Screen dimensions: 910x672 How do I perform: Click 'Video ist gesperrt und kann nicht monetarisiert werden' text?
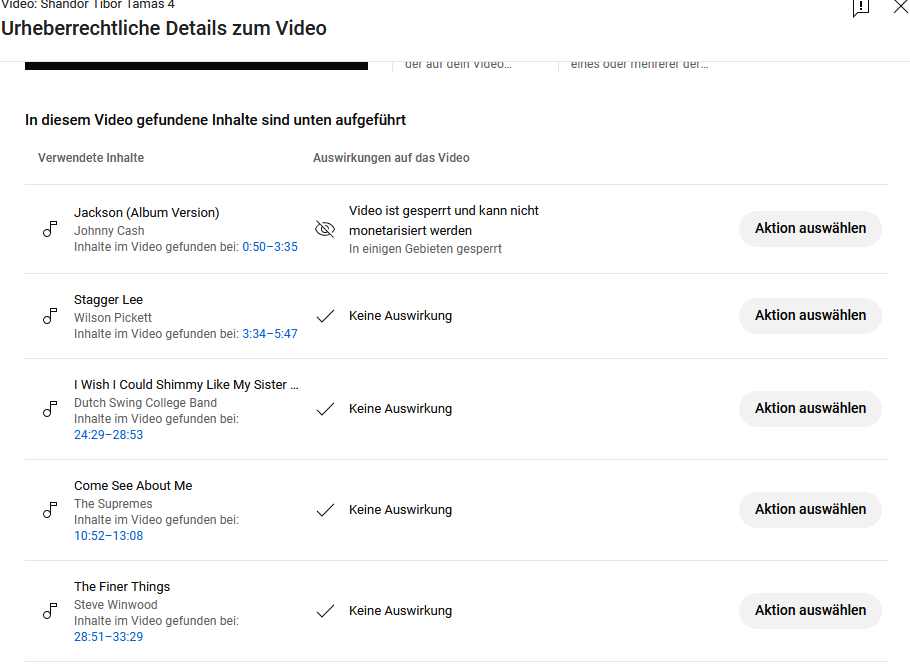point(444,221)
